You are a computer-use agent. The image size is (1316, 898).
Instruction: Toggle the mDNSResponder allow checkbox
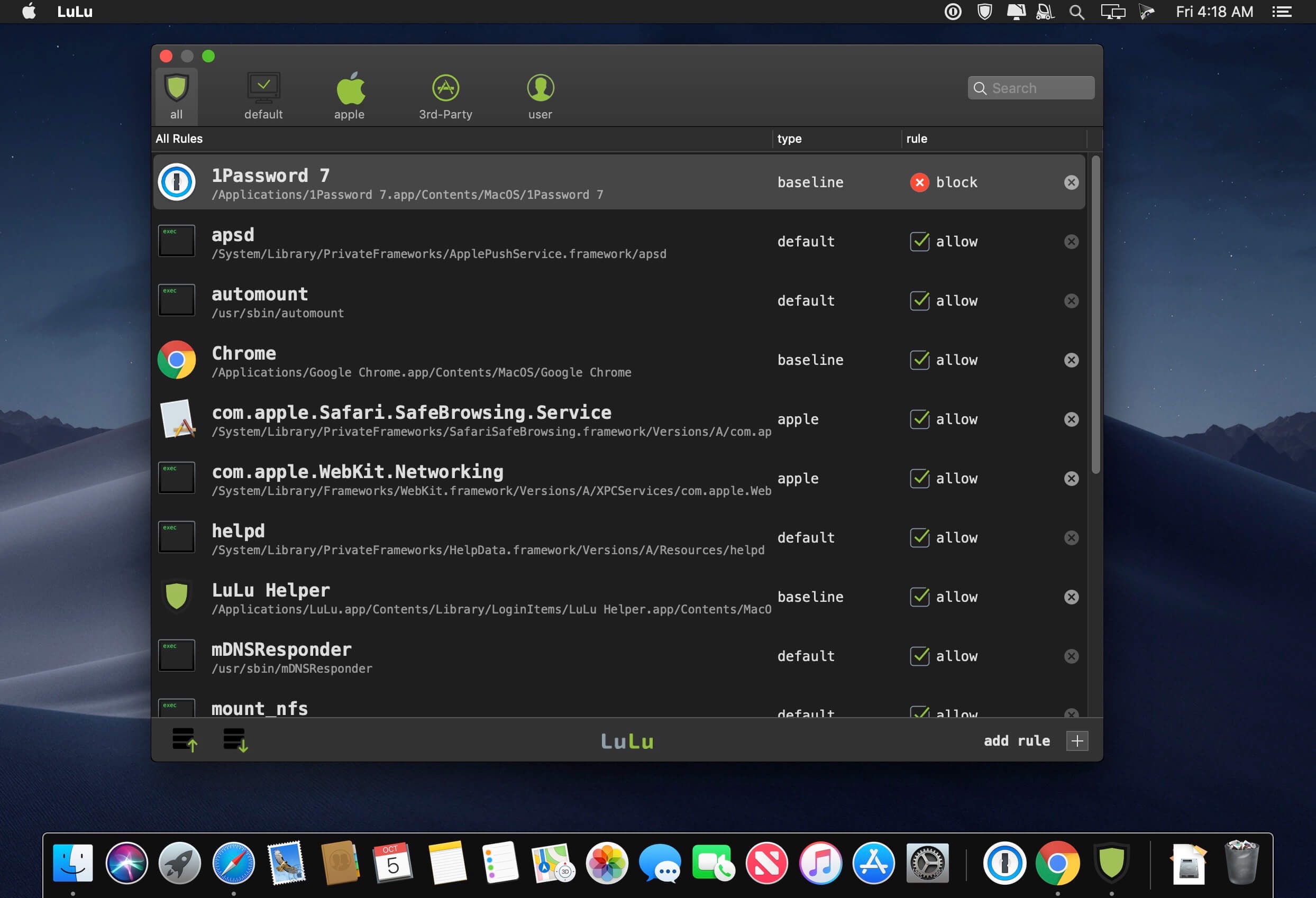[x=919, y=656]
